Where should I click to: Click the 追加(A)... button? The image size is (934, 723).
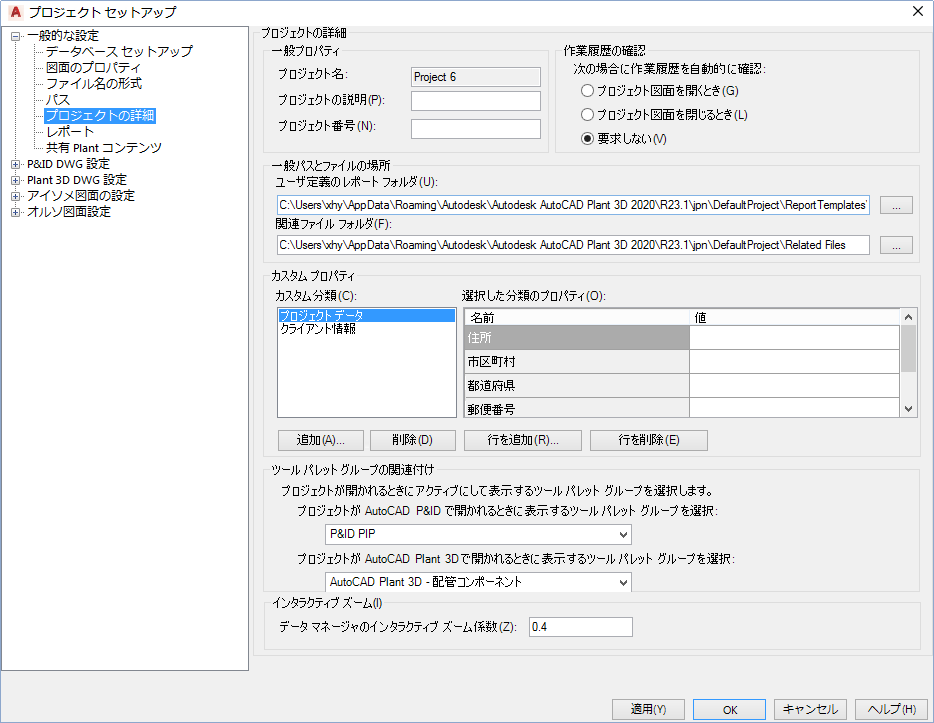(x=320, y=440)
